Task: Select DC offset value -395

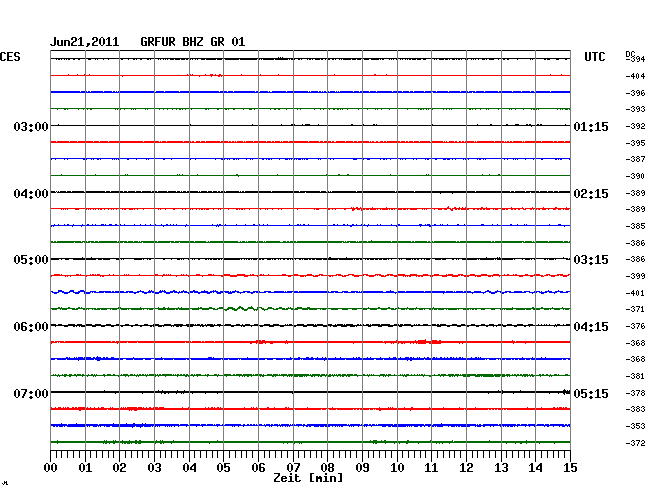Action: [x=635, y=143]
